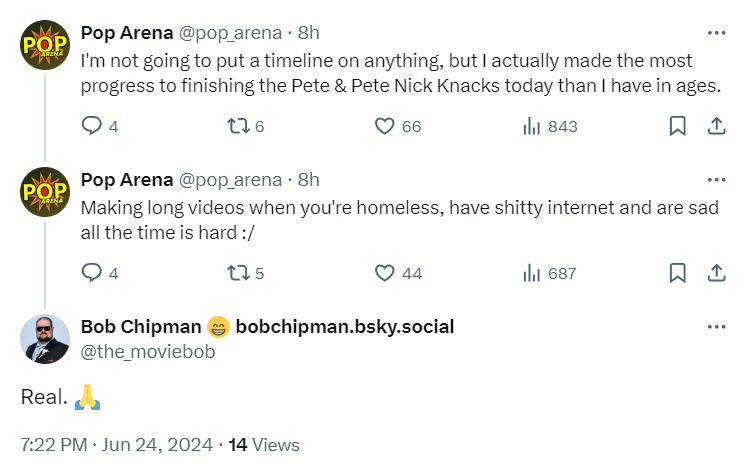Share the first Pop Arena tweet

click(x=716, y=127)
